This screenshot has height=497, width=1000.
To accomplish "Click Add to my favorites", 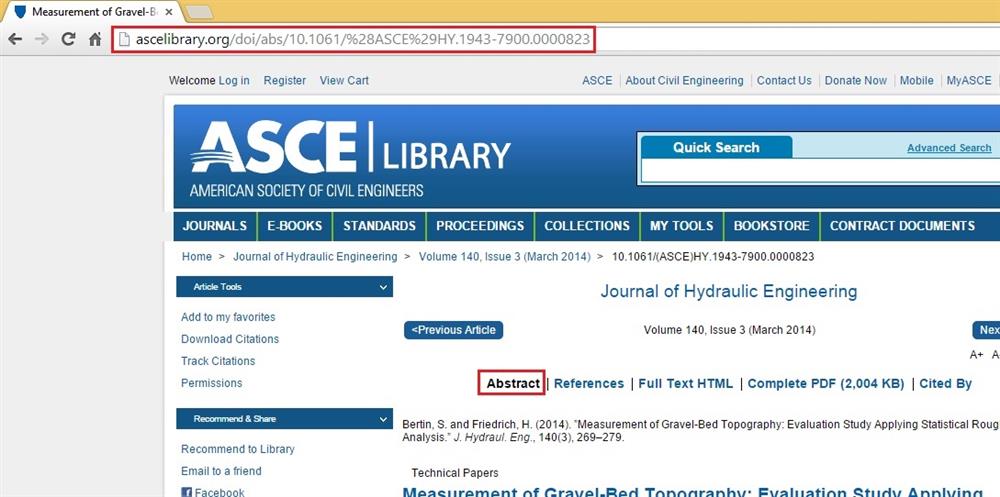I will (228, 317).
